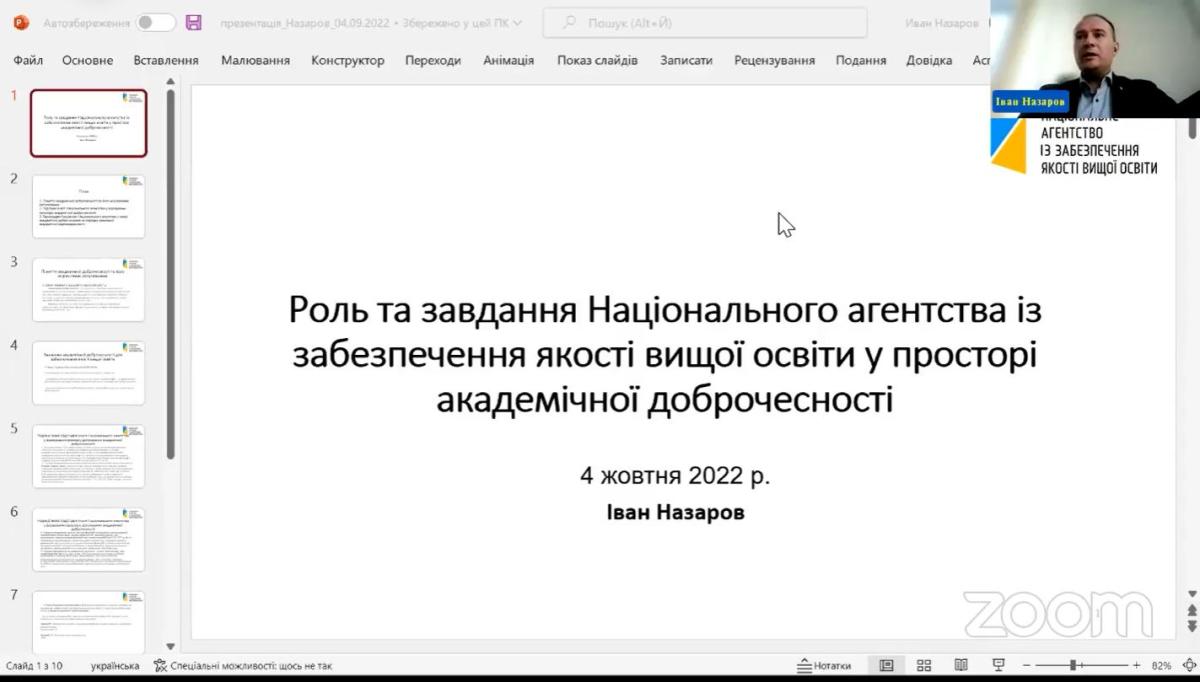
Task: Click the zoom in plus button
Action: (1137, 665)
